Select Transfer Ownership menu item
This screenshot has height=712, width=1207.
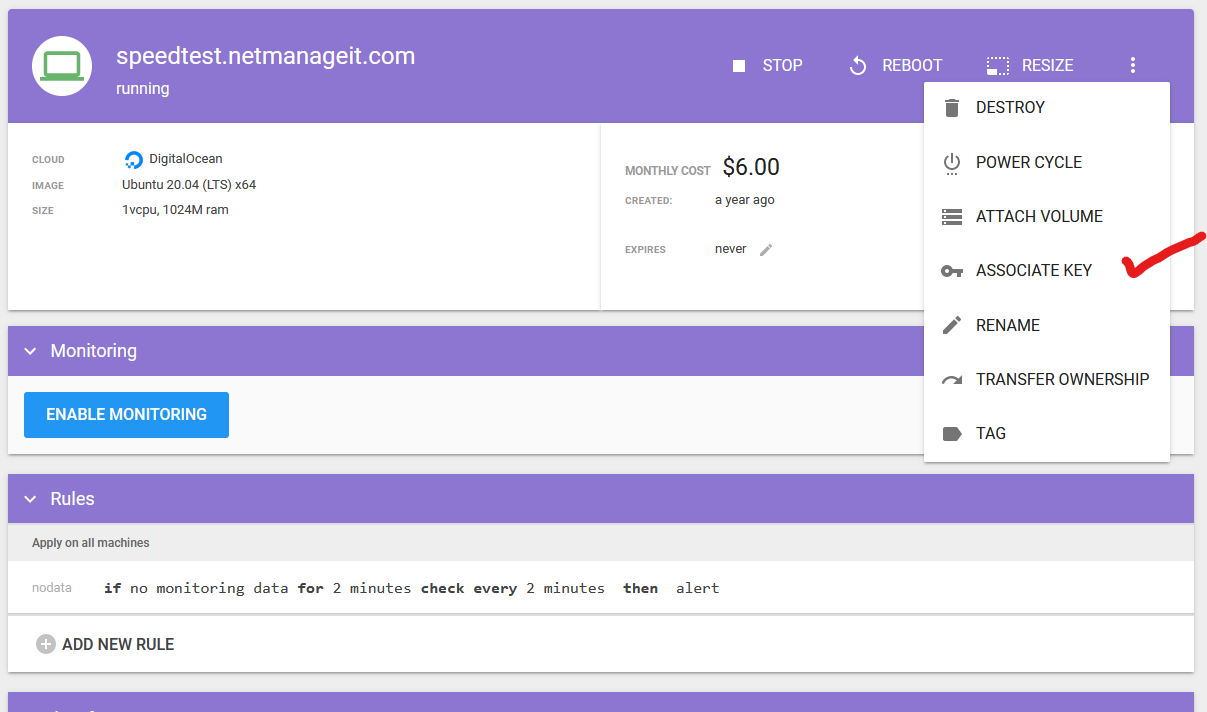[x=1062, y=379]
